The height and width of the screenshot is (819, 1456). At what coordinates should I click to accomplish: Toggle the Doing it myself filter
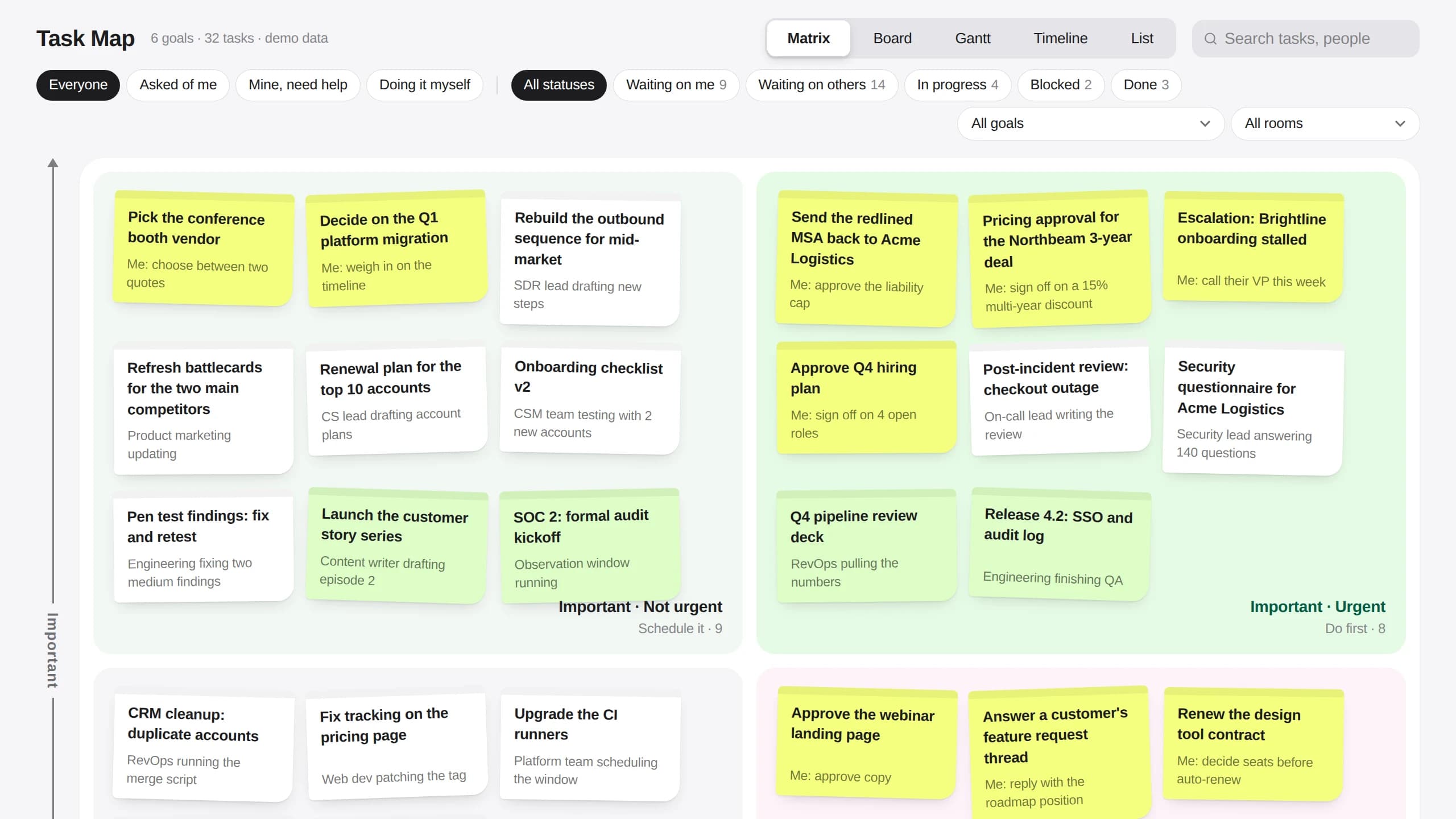coord(424,85)
